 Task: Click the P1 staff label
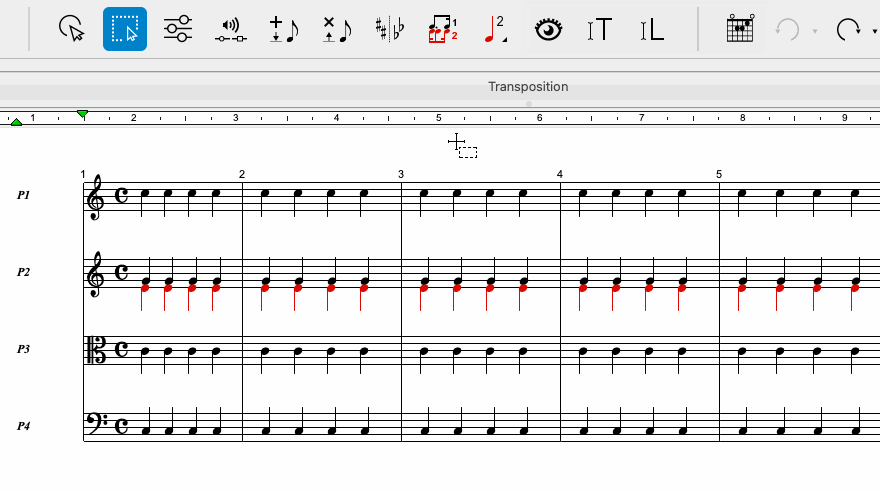[x=23, y=195]
